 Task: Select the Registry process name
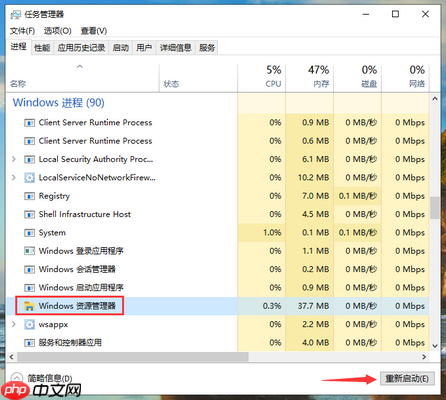(54, 196)
